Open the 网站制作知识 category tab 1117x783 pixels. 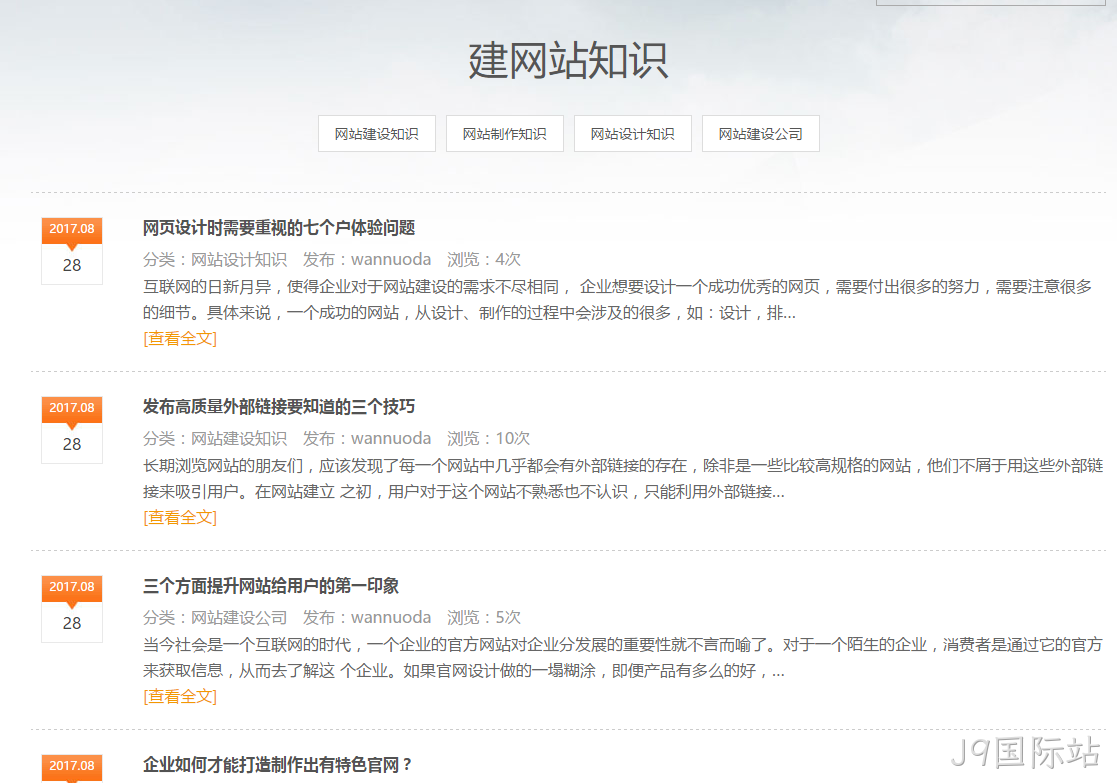click(x=504, y=133)
